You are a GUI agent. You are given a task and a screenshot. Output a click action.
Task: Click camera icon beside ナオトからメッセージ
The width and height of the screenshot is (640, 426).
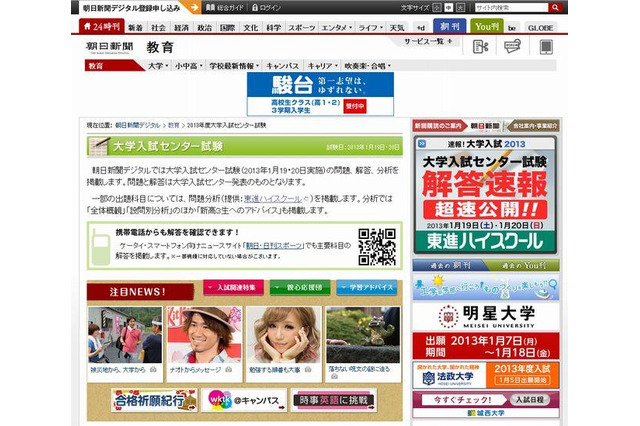pos(229,370)
